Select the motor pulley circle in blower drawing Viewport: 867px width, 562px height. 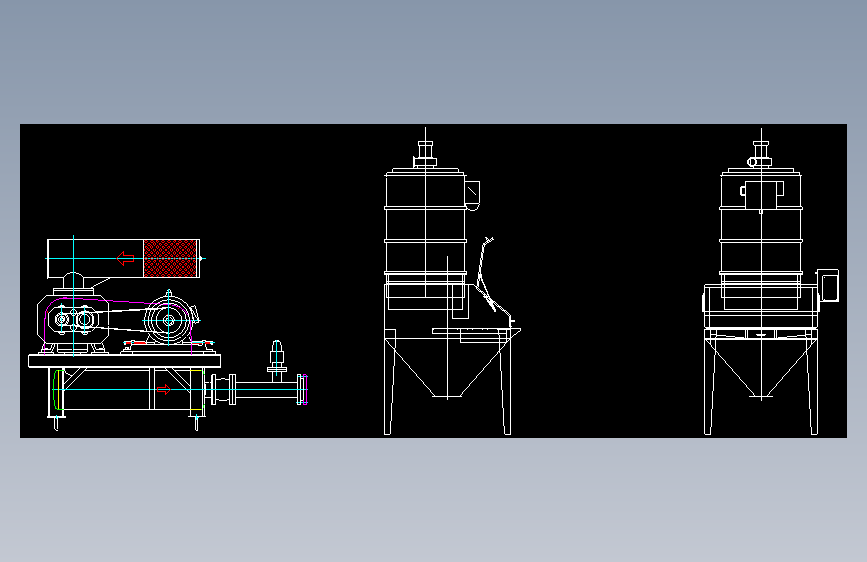[168, 320]
